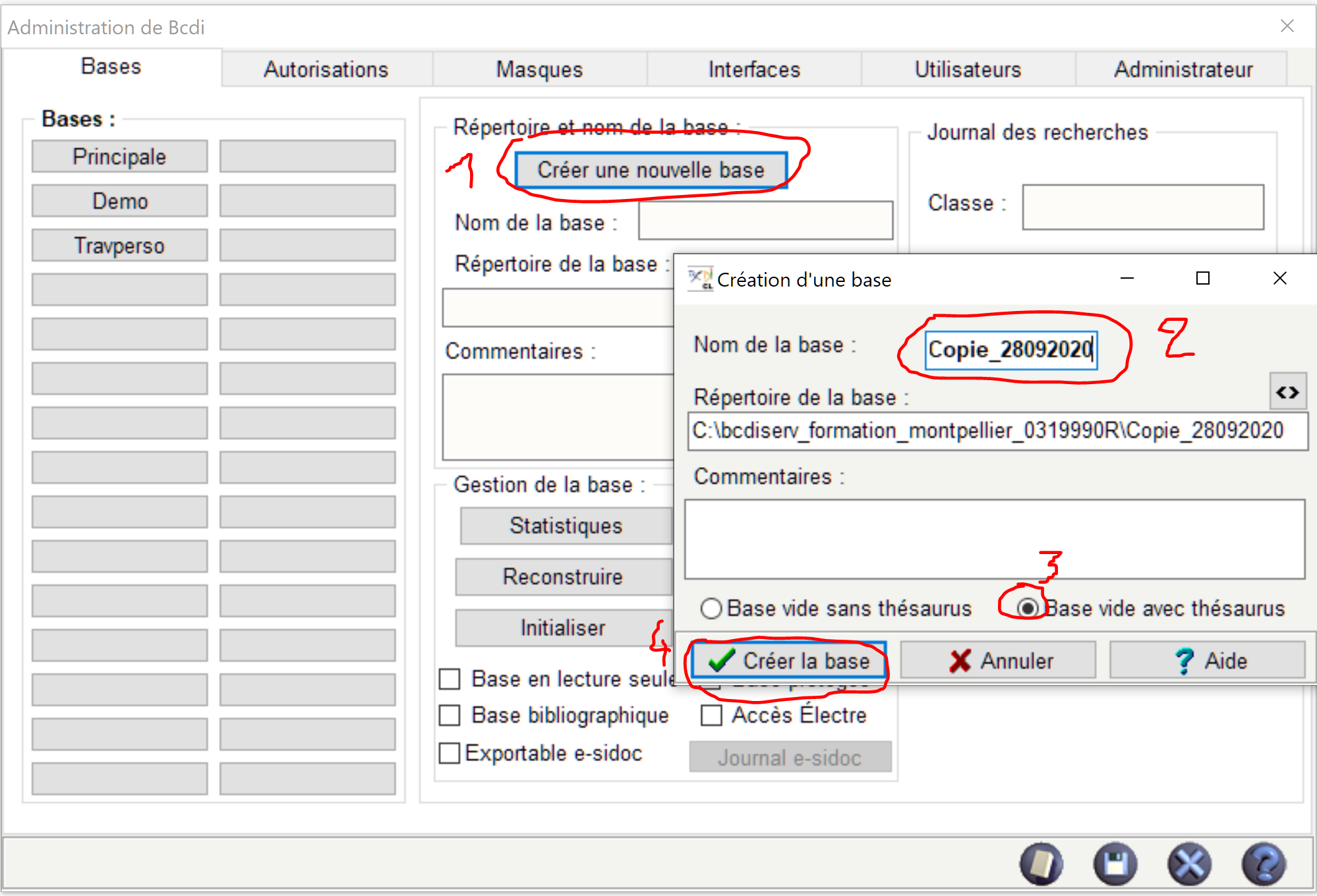1317x896 pixels.
Task: Click the empty base slot right of Travperso
Action: click(x=308, y=245)
